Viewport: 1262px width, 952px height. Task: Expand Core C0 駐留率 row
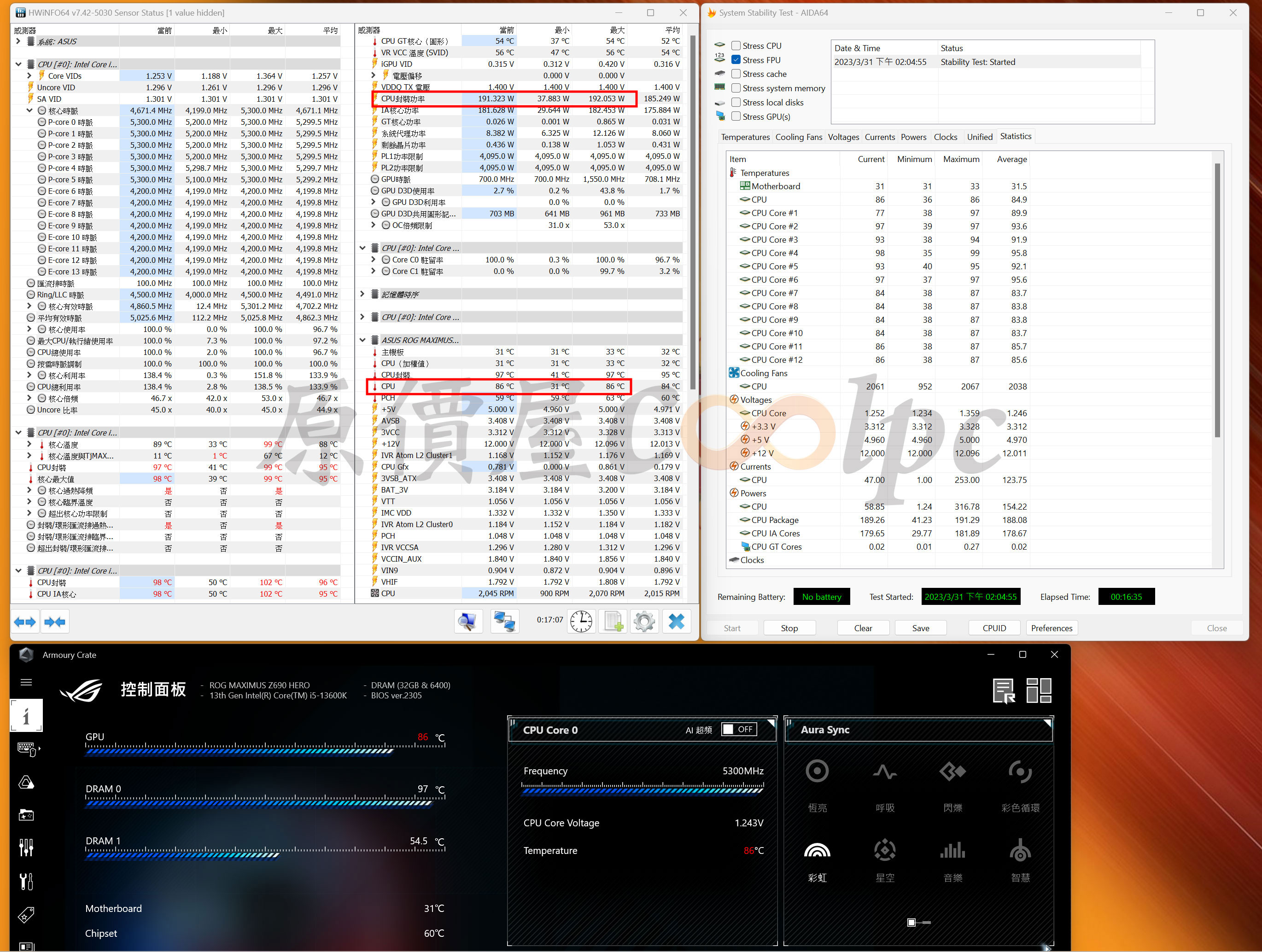(x=373, y=260)
